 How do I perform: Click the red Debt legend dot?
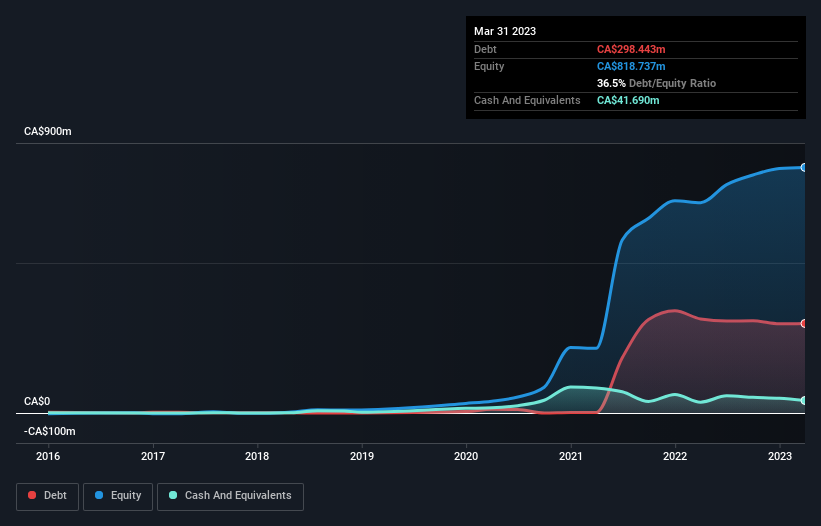(32, 495)
